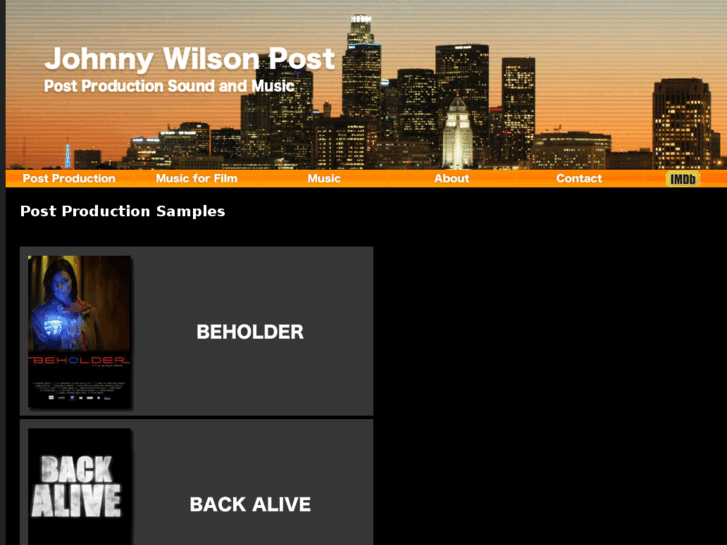Open the About page
727x545 pixels.
click(452, 179)
